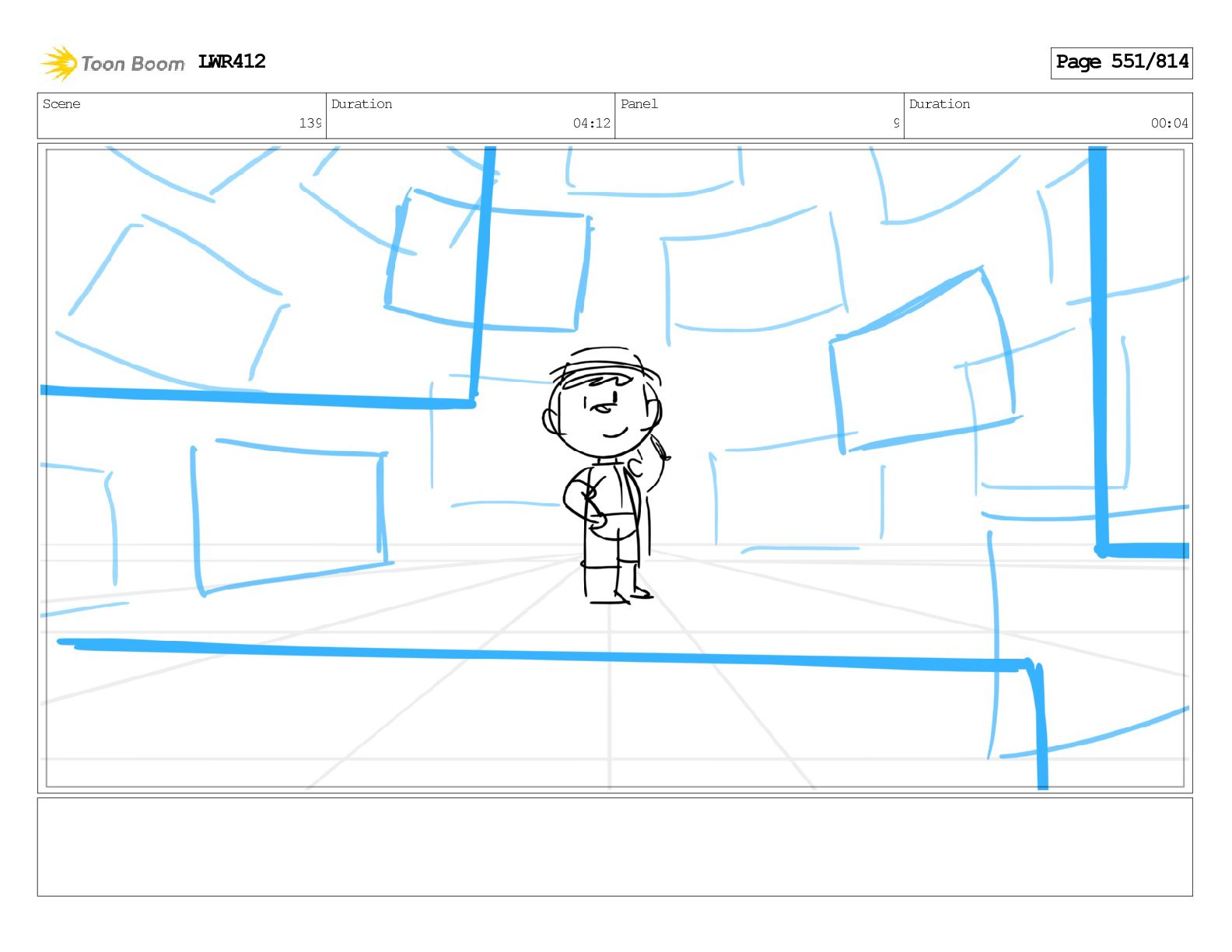Screen dimensions: 1232x952
Task: Click the empty notes box below the panel
Action: coord(614,847)
